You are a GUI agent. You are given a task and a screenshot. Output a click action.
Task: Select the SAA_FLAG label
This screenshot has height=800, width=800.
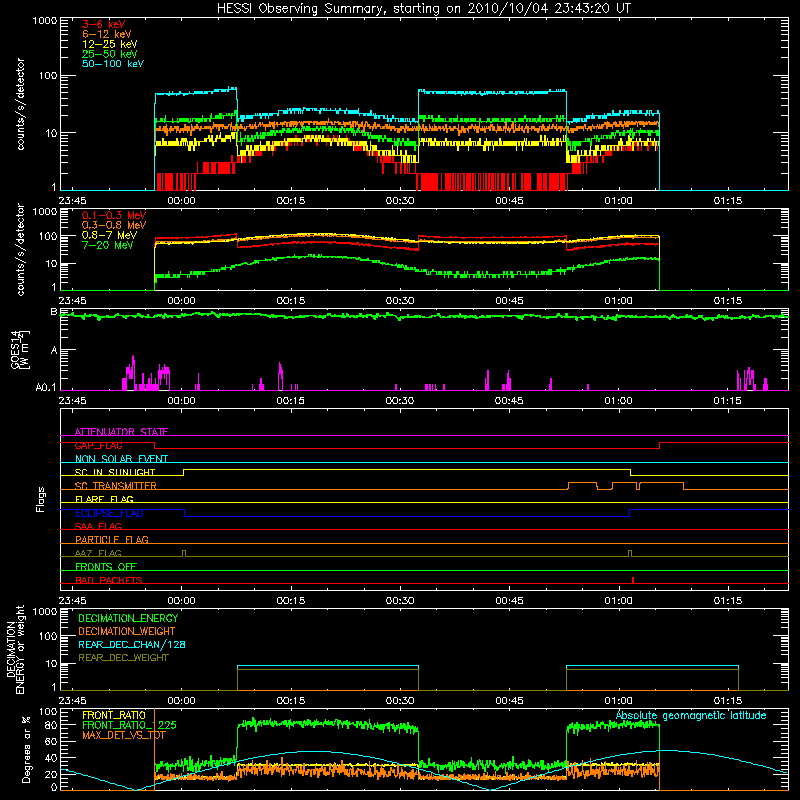tap(98, 526)
